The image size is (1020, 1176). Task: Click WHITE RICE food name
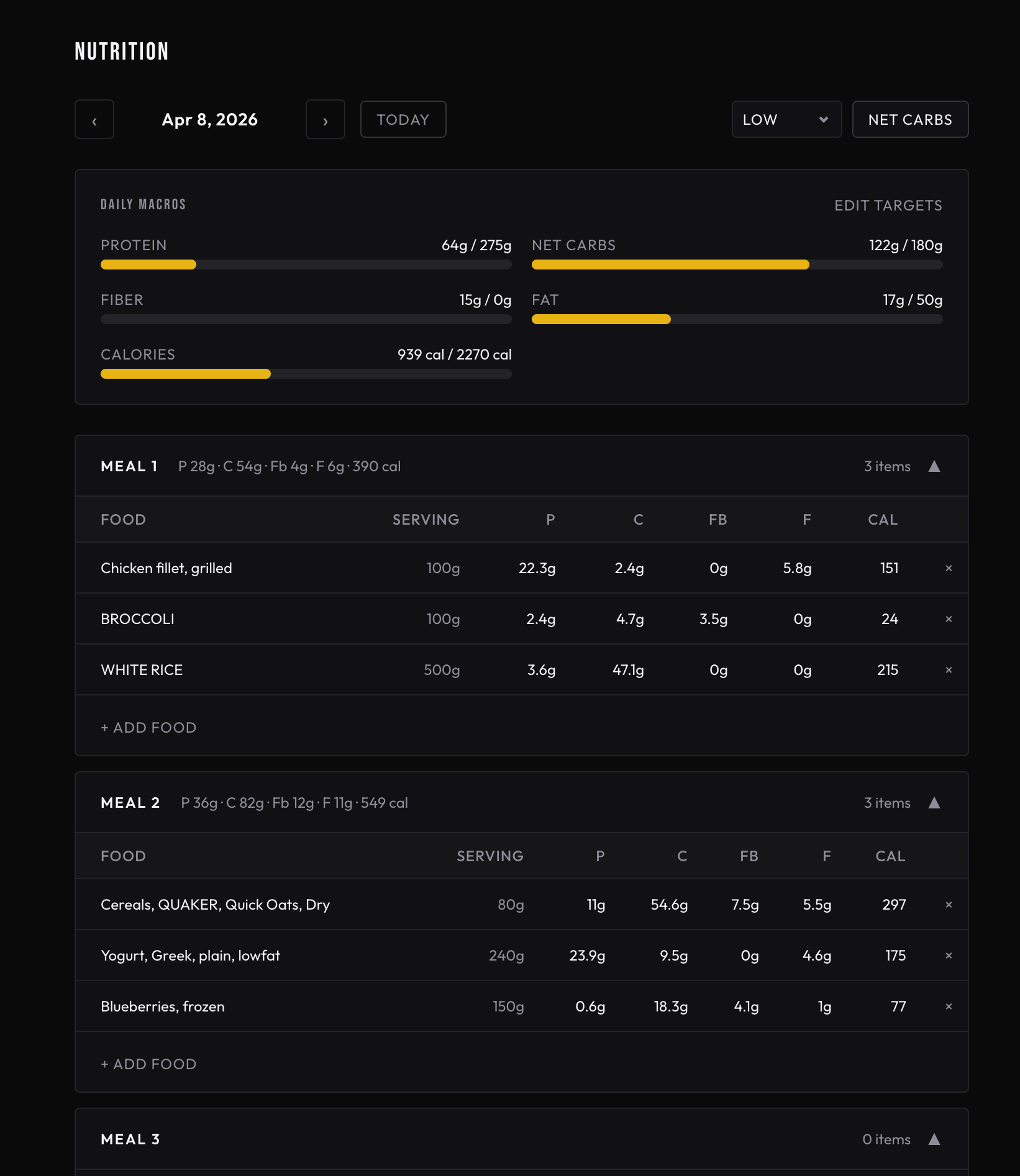pos(142,670)
